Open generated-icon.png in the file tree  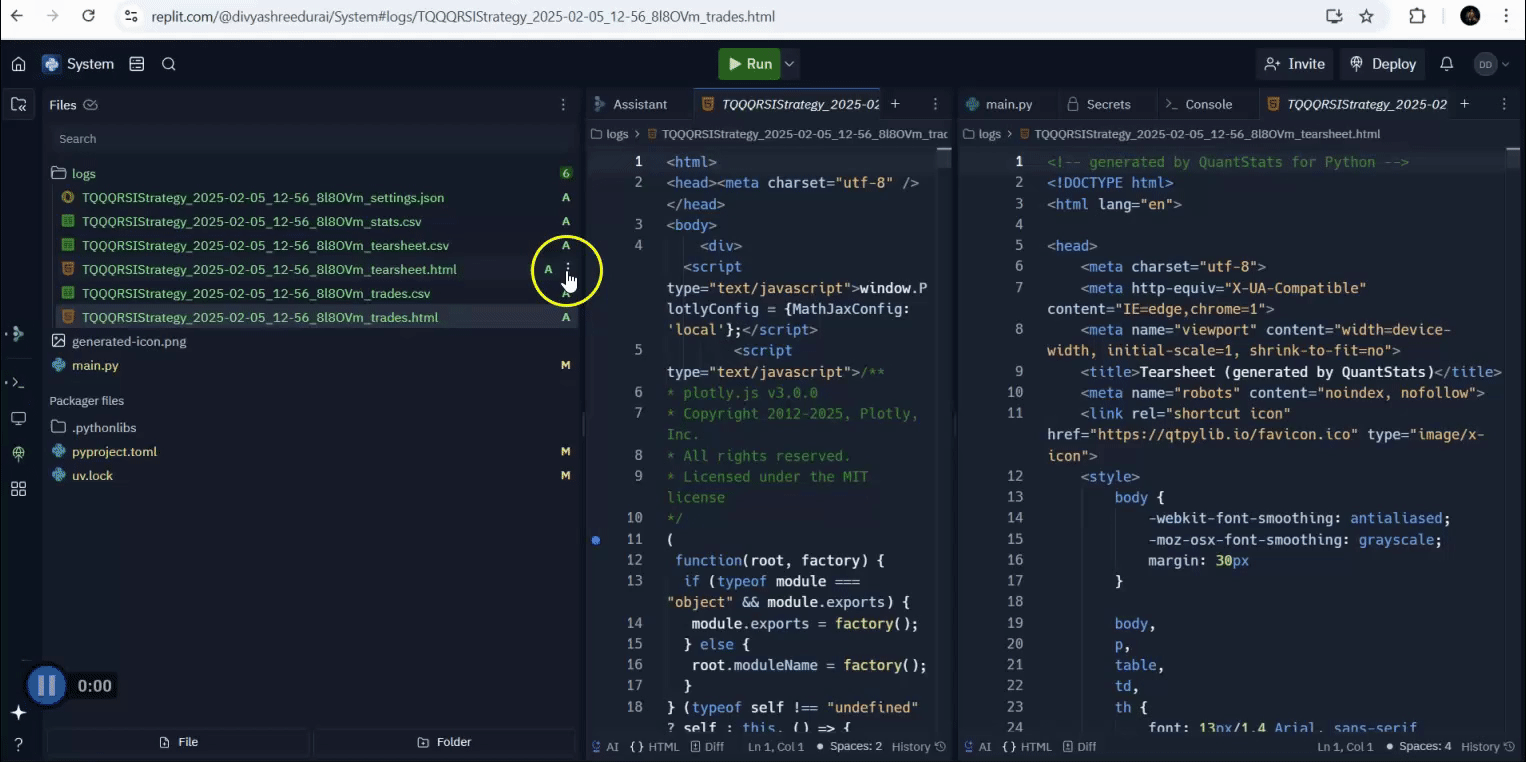pyautogui.click(x=129, y=342)
